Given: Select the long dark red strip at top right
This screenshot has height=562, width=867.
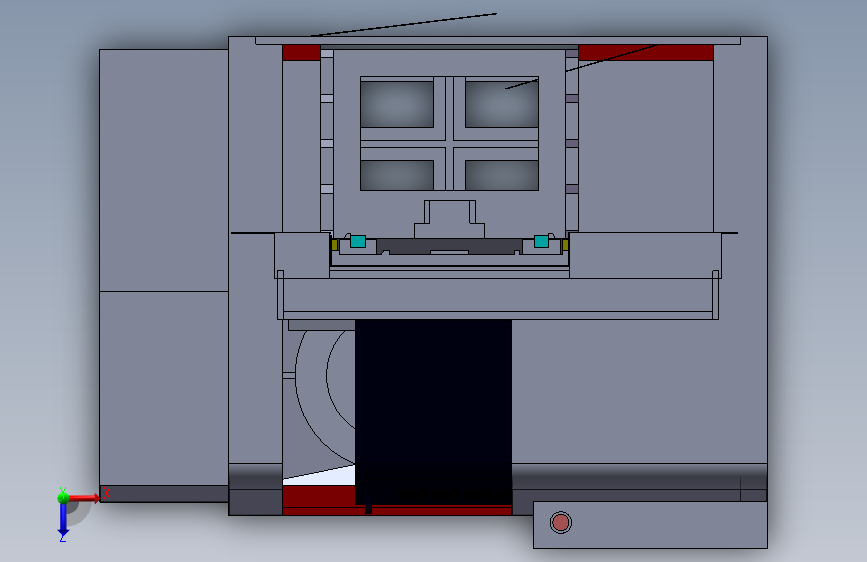Looking at the screenshot, I should (x=646, y=53).
